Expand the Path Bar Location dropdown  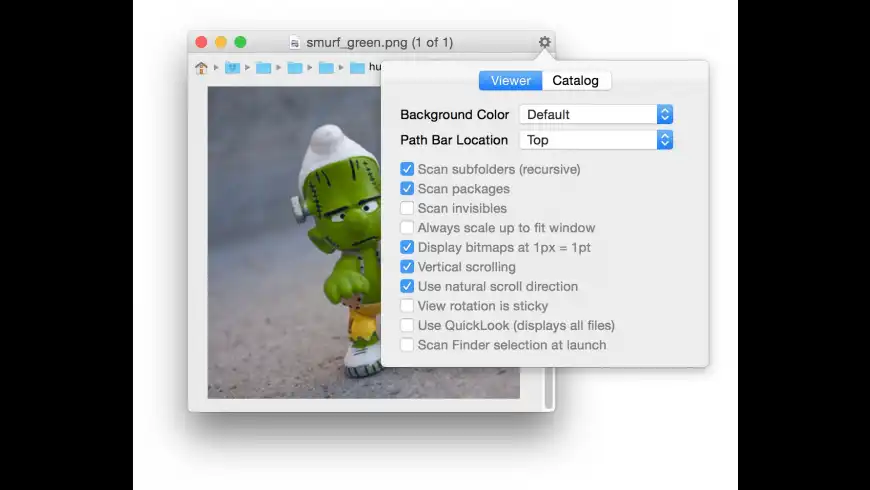[595, 140]
